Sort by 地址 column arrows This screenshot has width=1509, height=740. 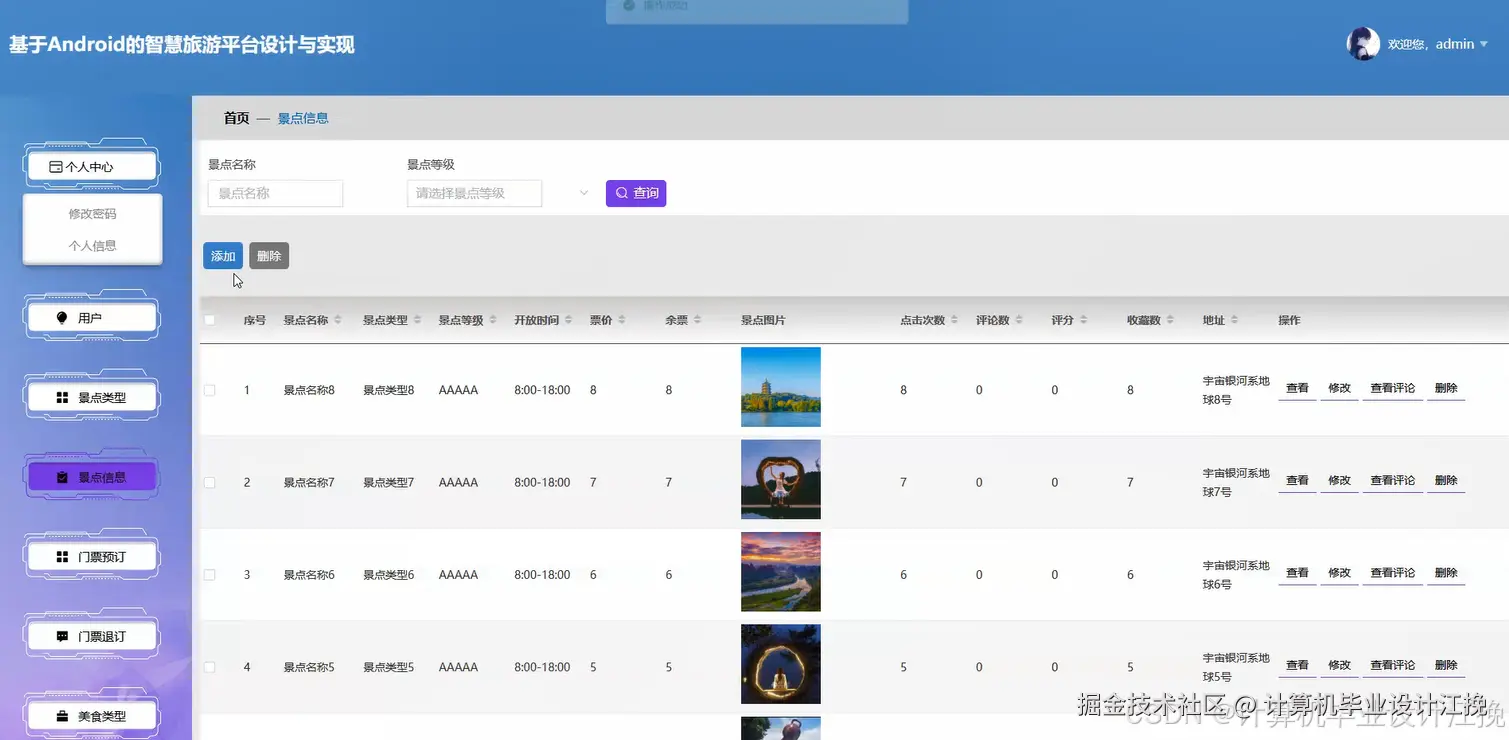[x=1234, y=320]
